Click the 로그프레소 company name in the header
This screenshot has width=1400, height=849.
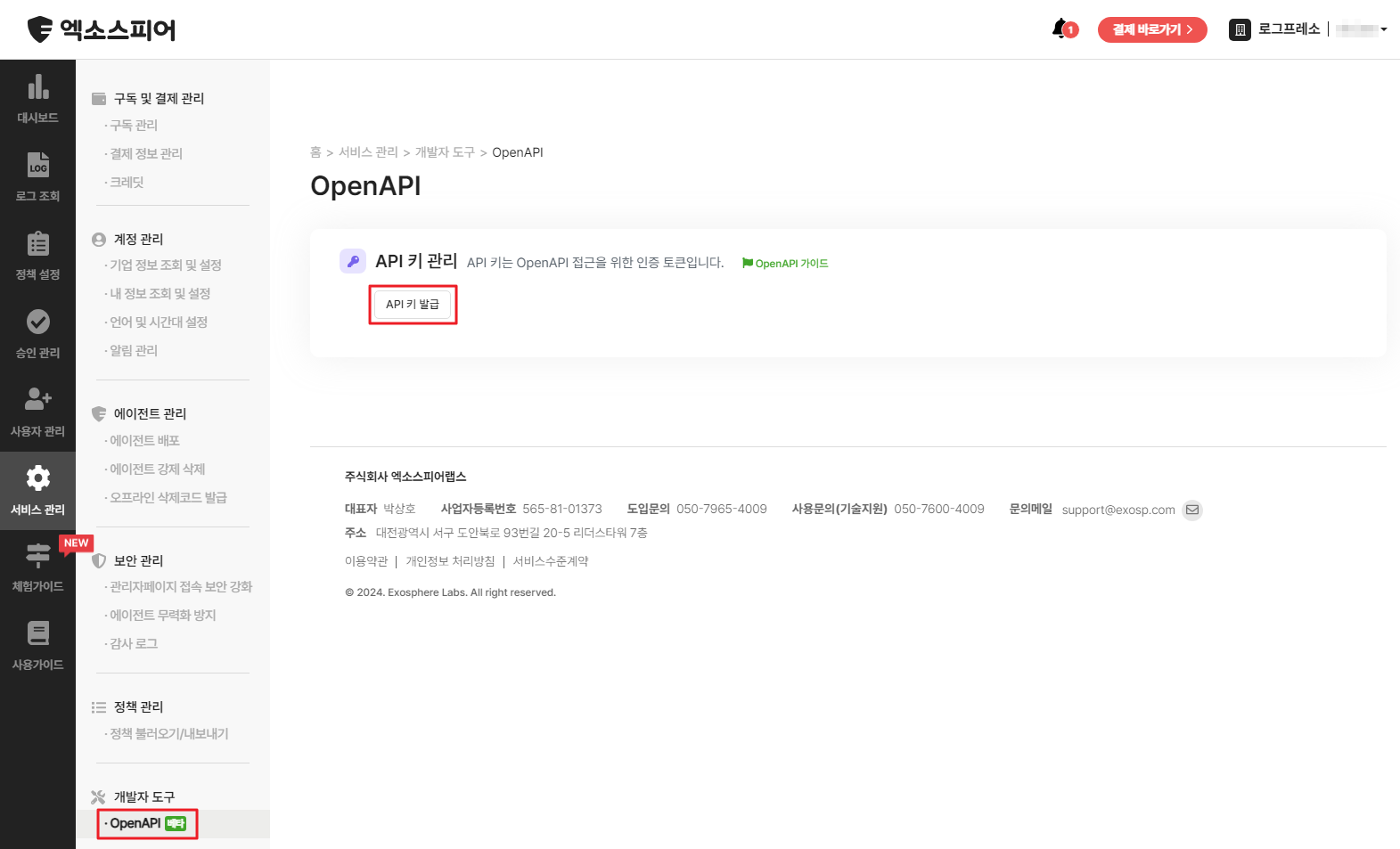[1289, 29]
